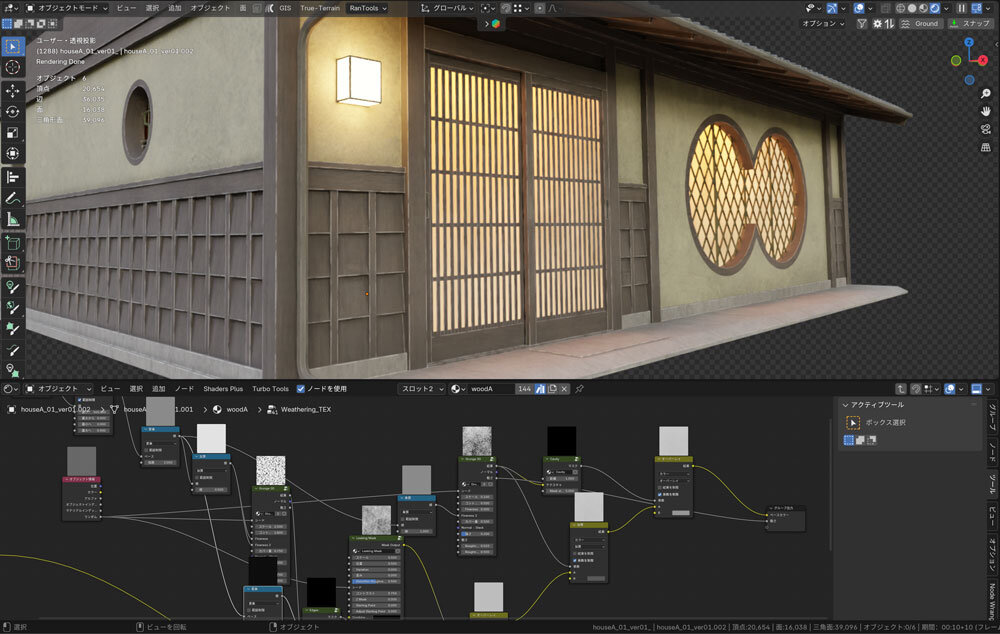This screenshot has width=1000, height=634.
Task: Click the Ground button in the viewport header
Action: tap(920, 23)
